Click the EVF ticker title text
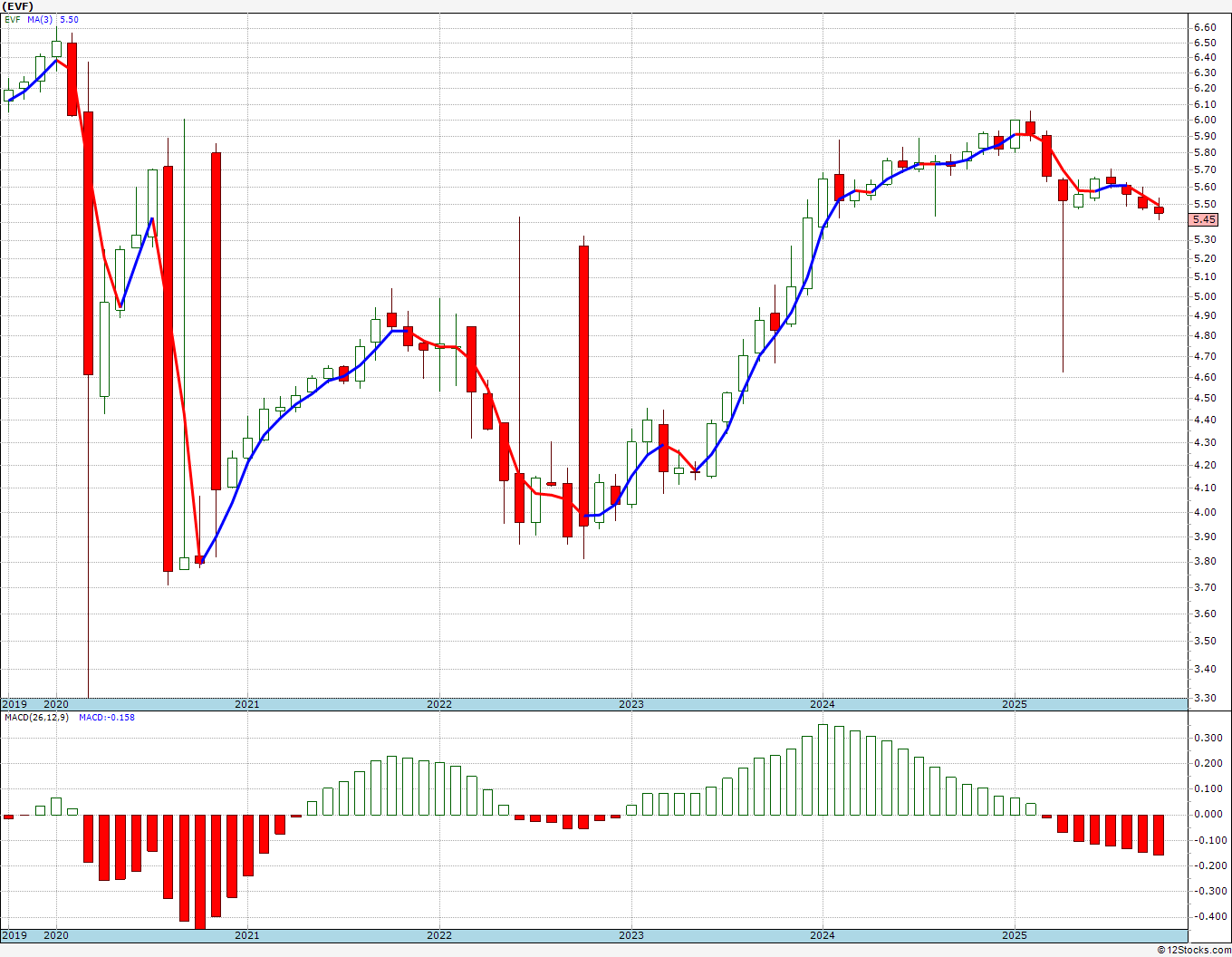Image resolution: width=1232 pixels, height=957 pixels. 20,5
